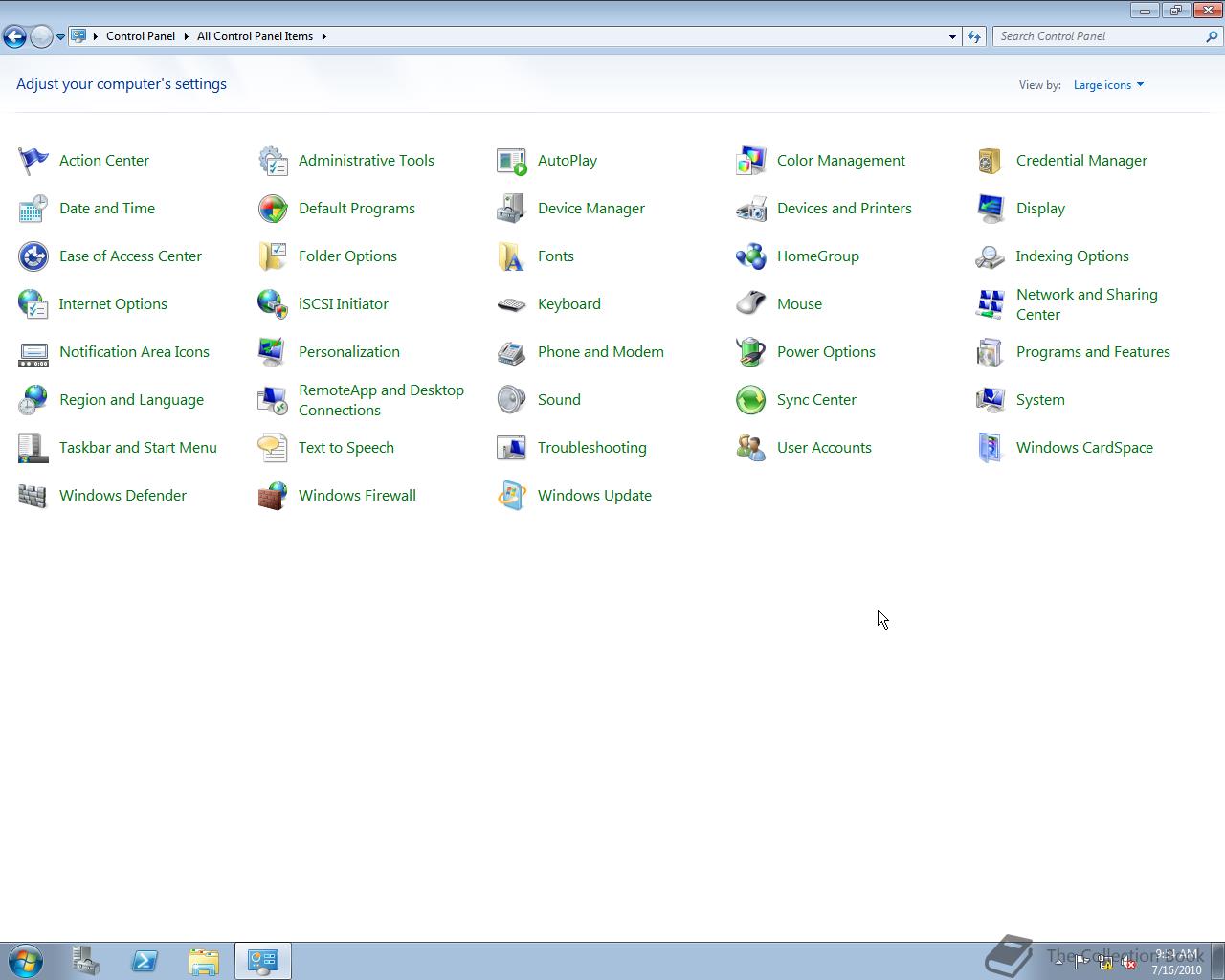Open the Sync Center green icon
The width and height of the screenshot is (1225, 980).
tap(751, 400)
